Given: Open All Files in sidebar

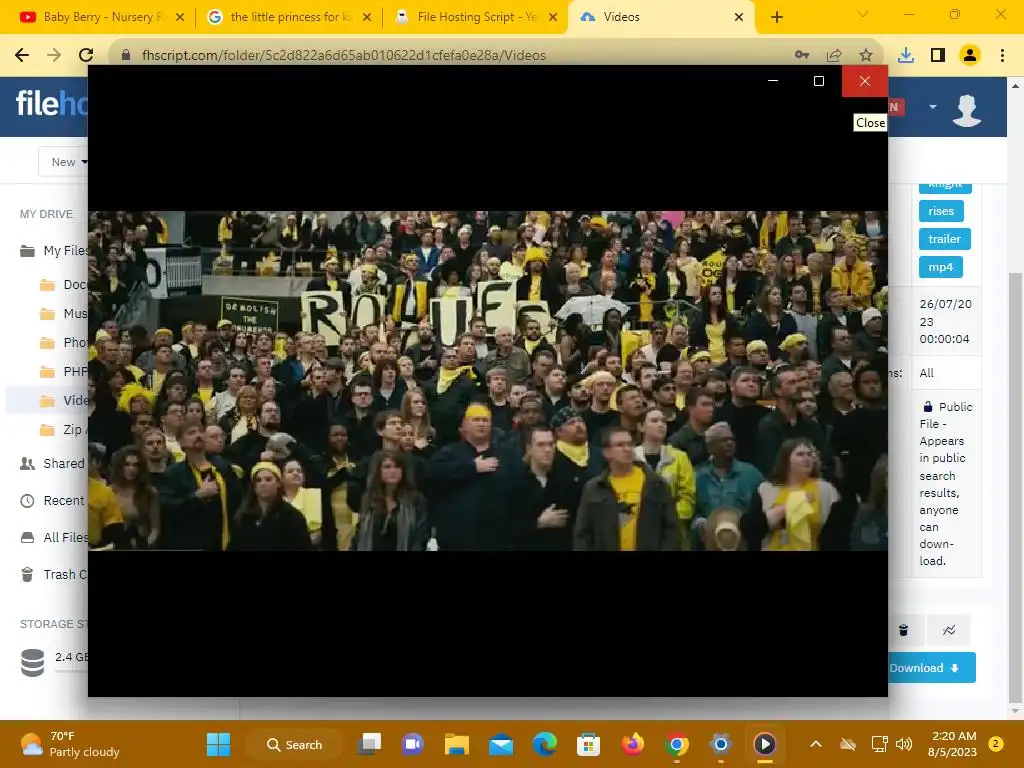Looking at the screenshot, I should coord(53,537).
